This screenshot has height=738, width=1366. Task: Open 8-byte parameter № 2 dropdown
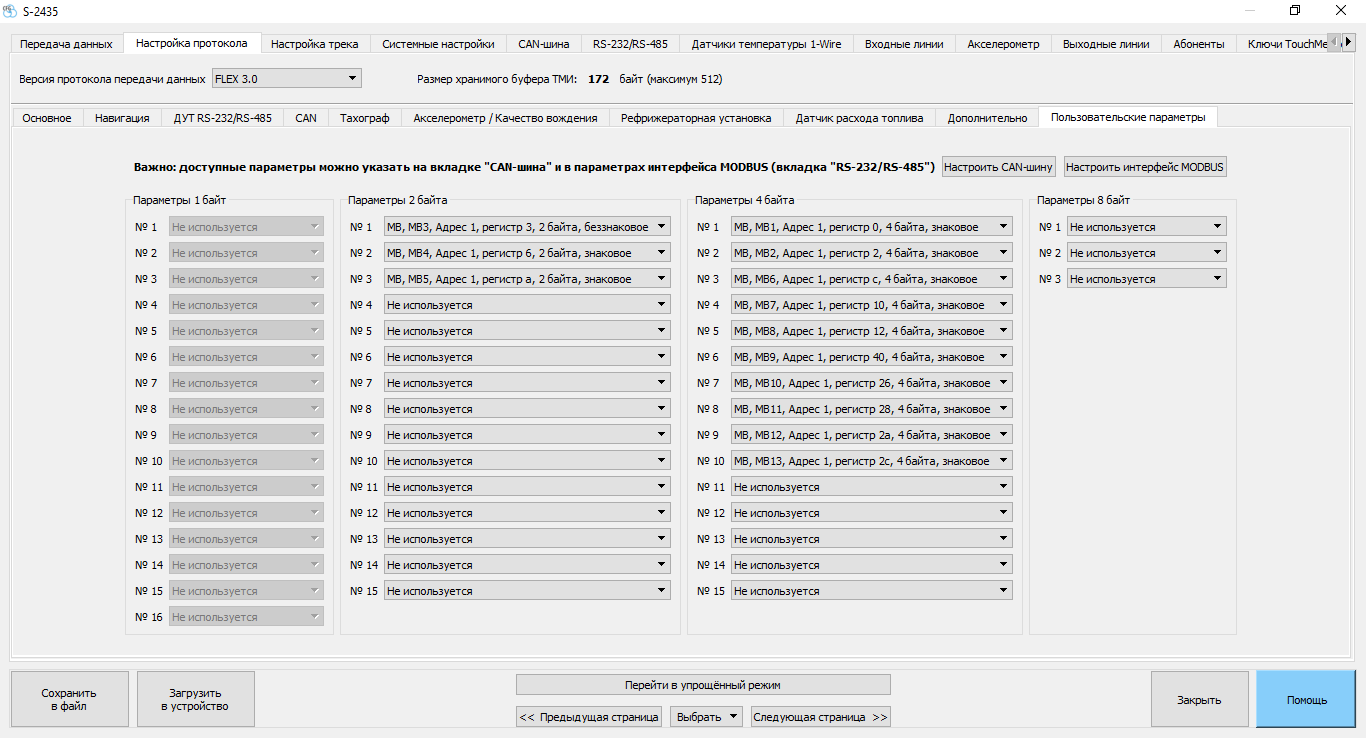[x=1146, y=253]
